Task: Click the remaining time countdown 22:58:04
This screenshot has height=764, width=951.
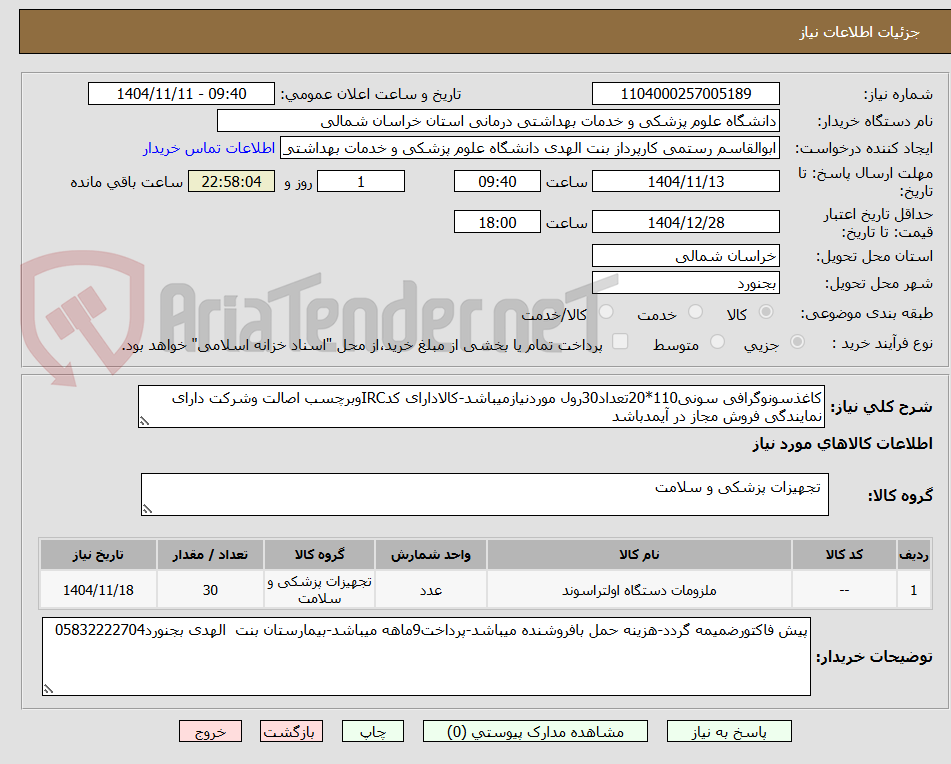Action: click(x=232, y=181)
